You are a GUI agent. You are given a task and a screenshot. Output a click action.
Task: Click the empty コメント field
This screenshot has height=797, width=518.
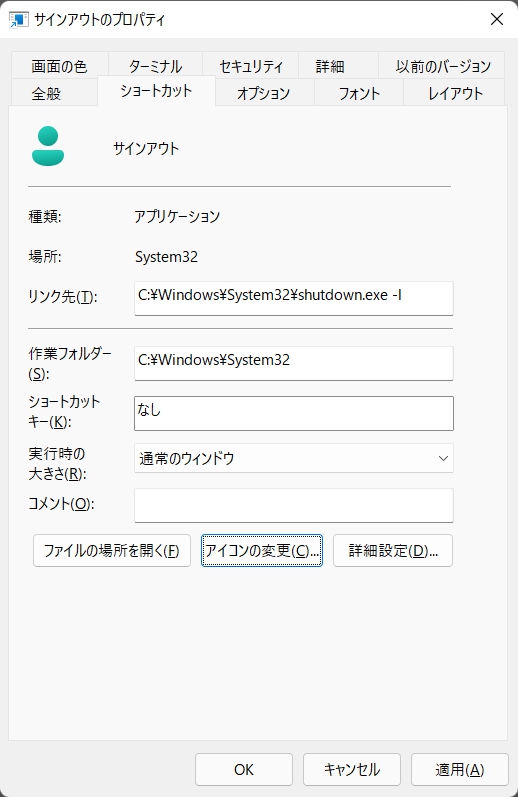click(x=294, y=506)
